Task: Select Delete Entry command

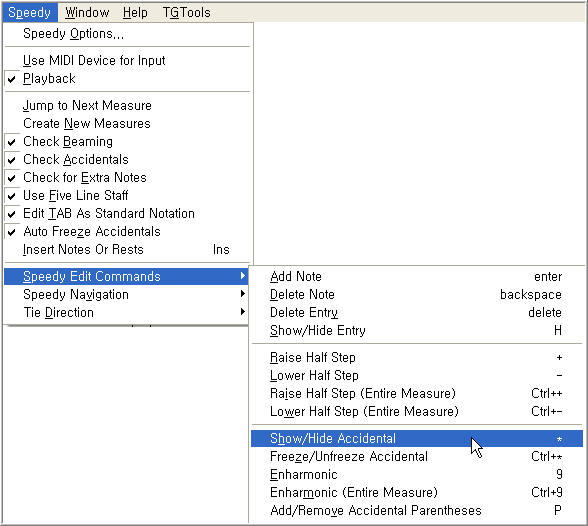Action: pos(417,313)
